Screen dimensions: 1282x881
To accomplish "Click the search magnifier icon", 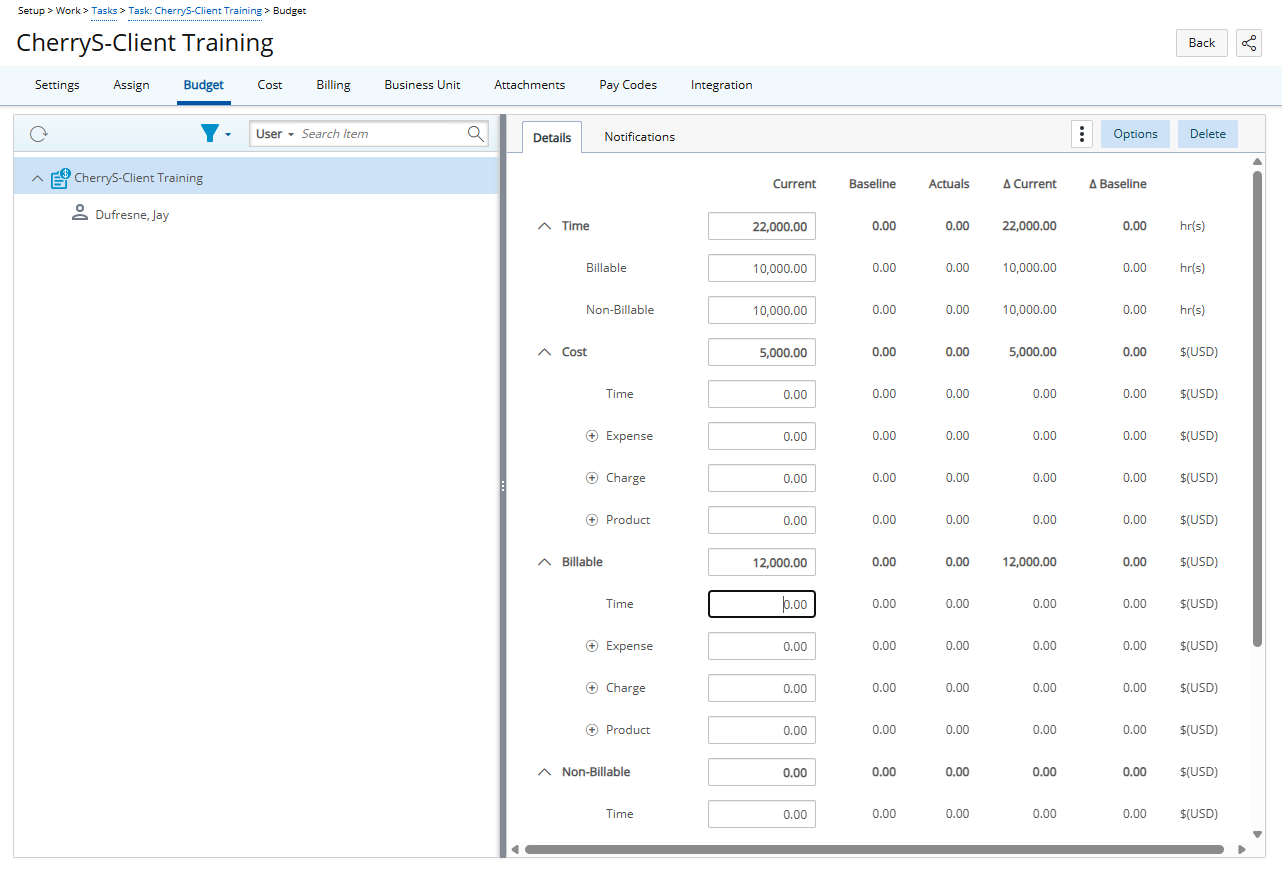I will tap(476, 133).
